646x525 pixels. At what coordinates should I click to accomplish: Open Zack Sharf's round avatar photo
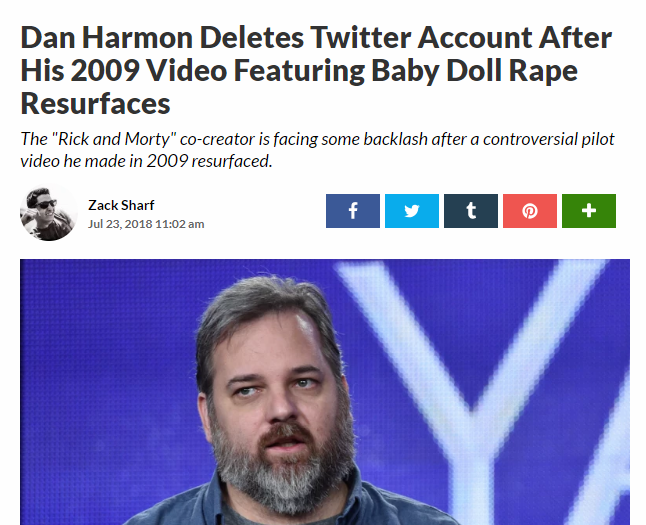point(47,213)
